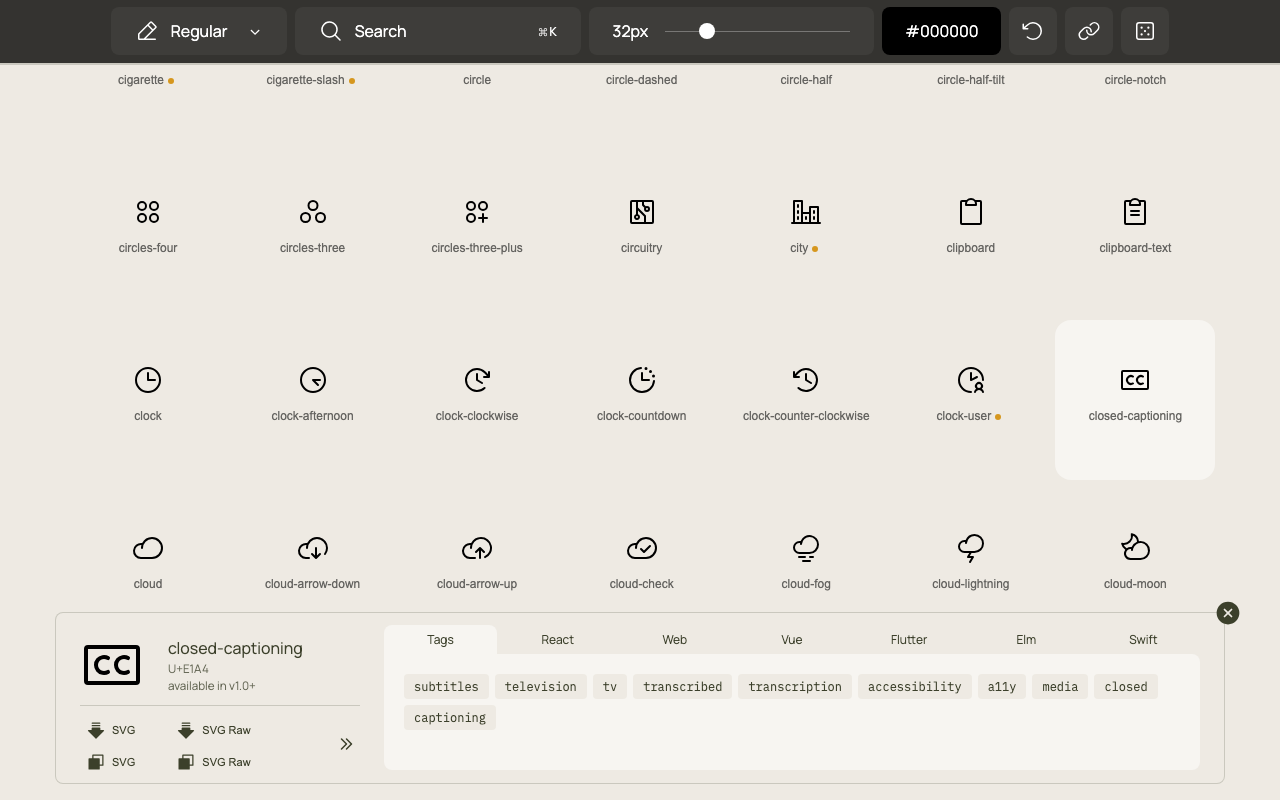Click the cigarette-slash label
Viewport: 1280px width, 800px height.
(x=305, y=80)
